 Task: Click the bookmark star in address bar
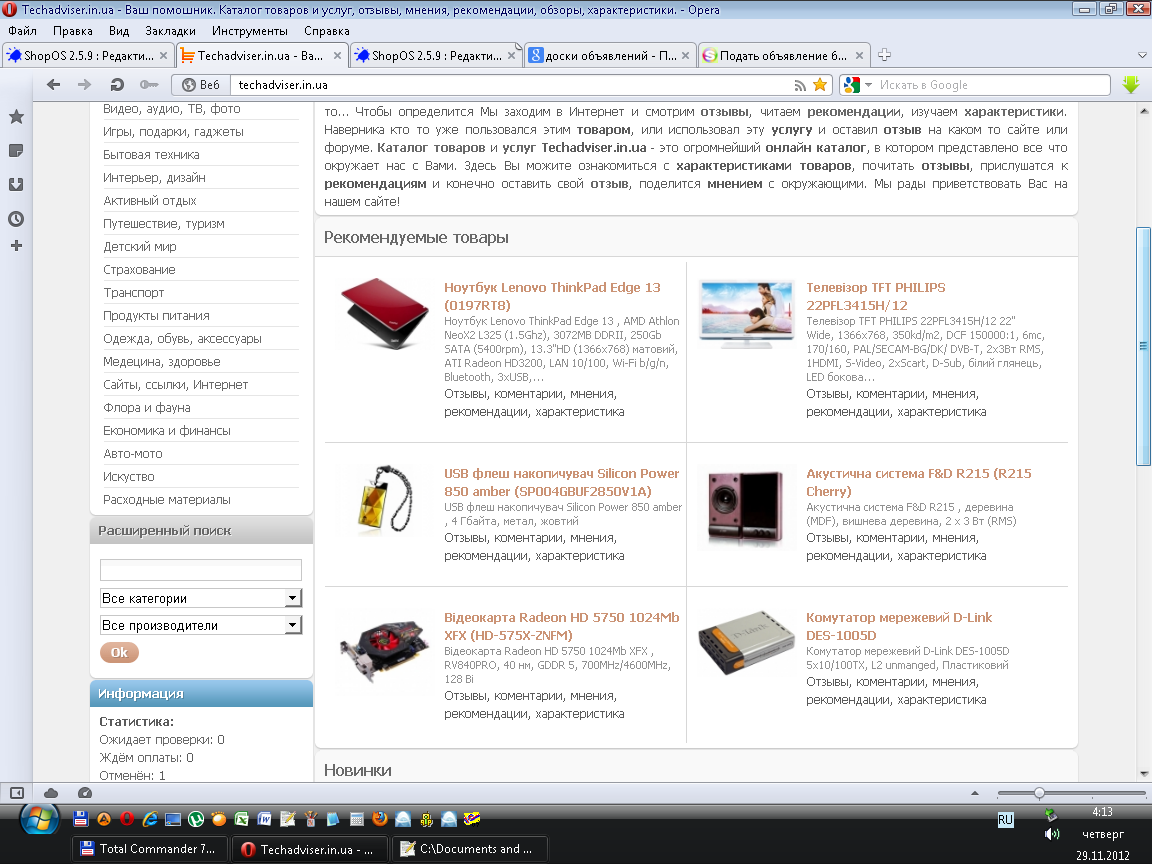click(x=820, y=85)
